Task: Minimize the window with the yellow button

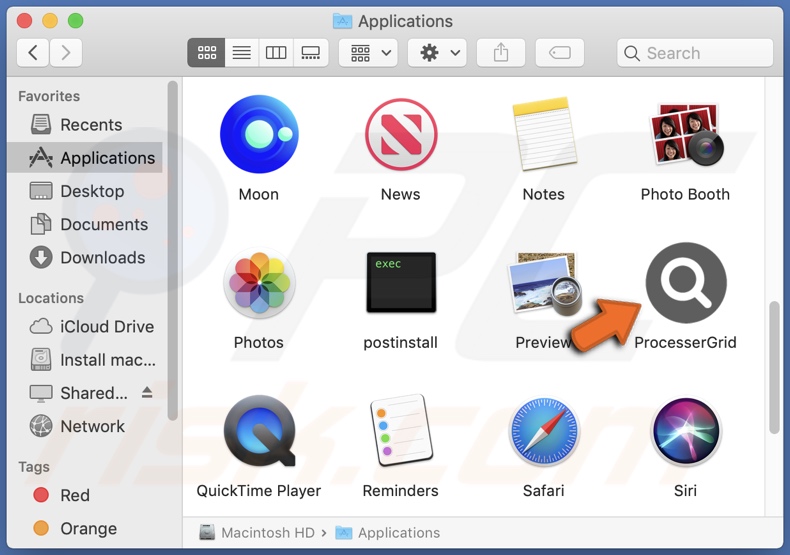Action: click(50, 21)
